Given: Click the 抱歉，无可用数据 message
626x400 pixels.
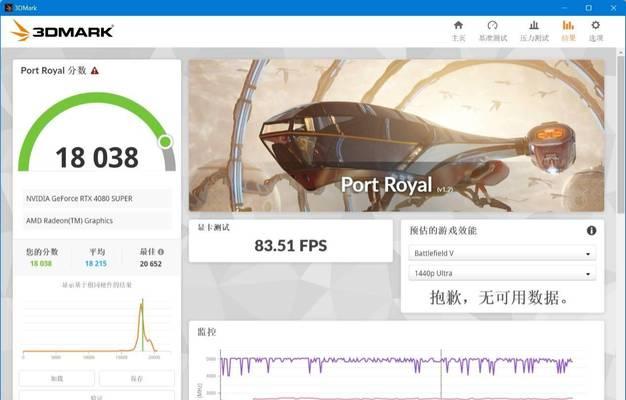Looking at the screenshot, I should (x=499, y=297).
